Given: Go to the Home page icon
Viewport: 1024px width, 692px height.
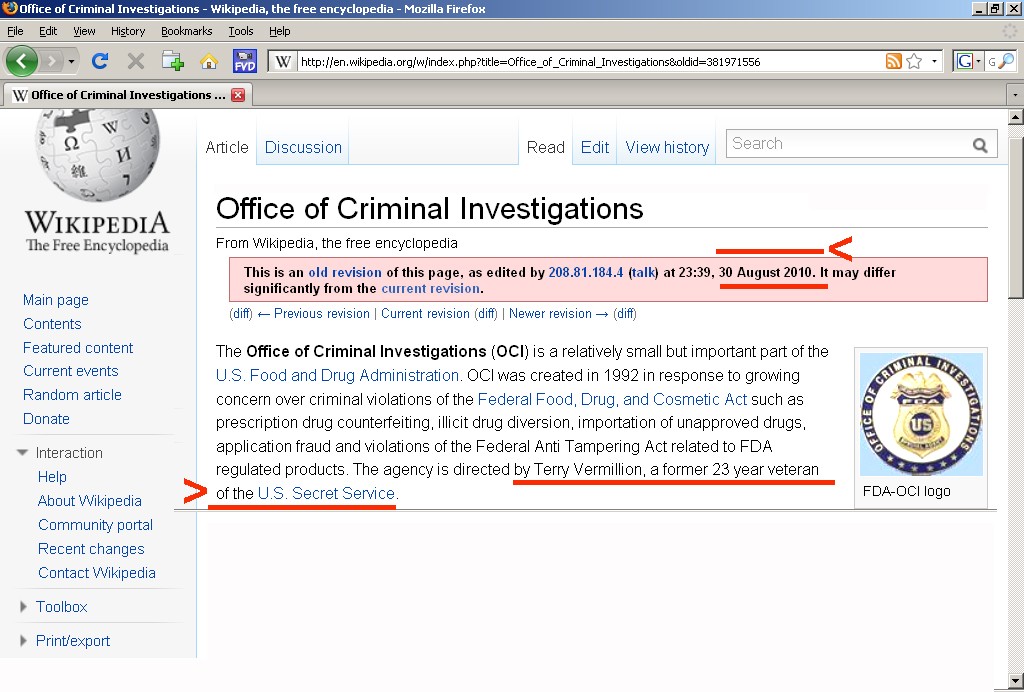Looking at the screenshot, I should point(209,61).
